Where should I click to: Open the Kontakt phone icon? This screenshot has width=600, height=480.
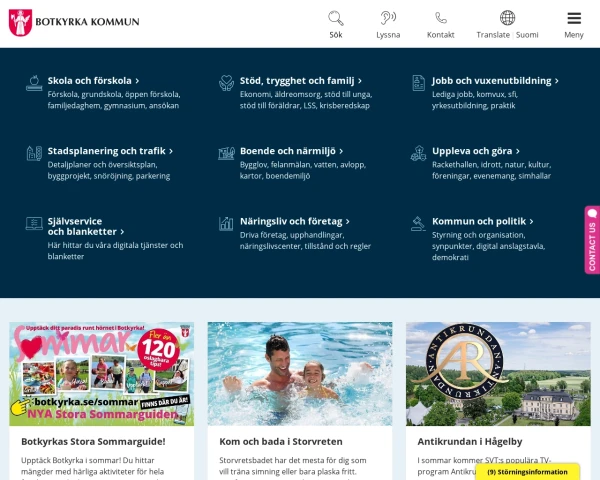tap(440, 18)
